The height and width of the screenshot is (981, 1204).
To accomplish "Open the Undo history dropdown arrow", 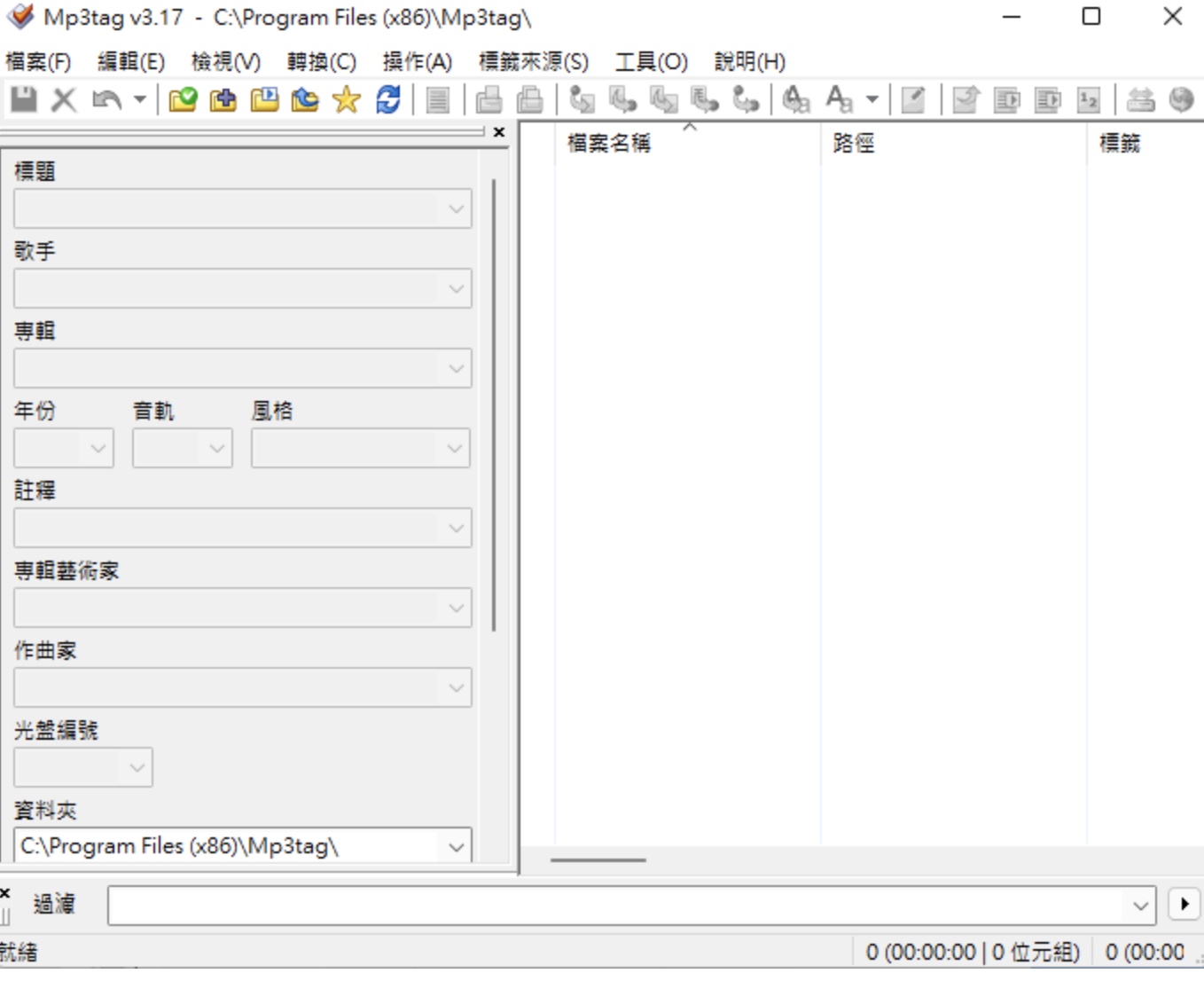I will (x=139, y=99).
